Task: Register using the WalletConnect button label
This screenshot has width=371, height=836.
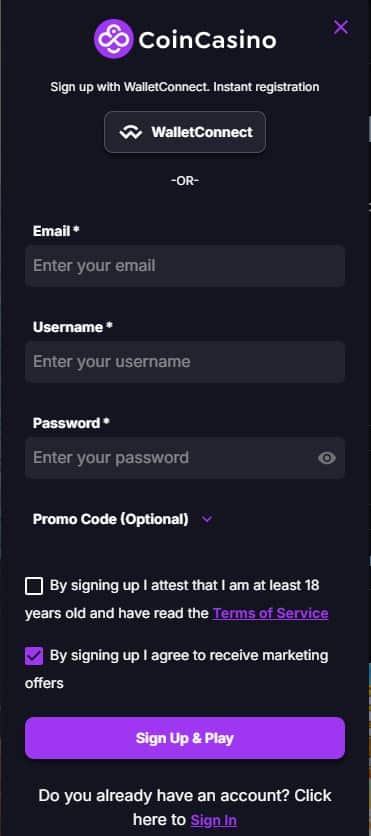Action: 202,132
